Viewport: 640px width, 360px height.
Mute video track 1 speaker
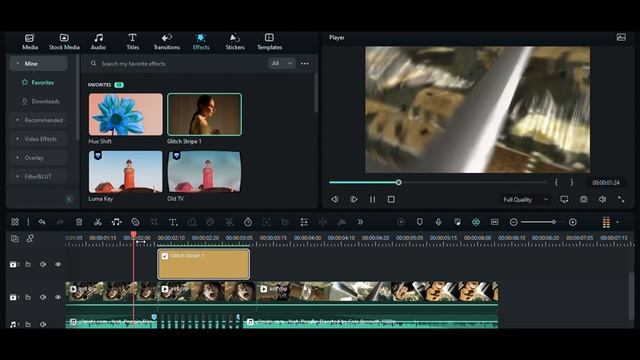tap(43, 297)
